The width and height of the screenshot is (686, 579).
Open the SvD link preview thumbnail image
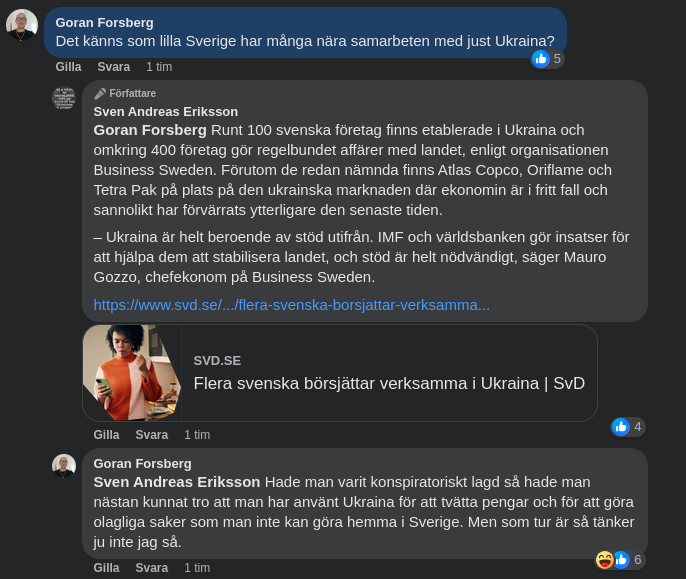coord(132,372)
